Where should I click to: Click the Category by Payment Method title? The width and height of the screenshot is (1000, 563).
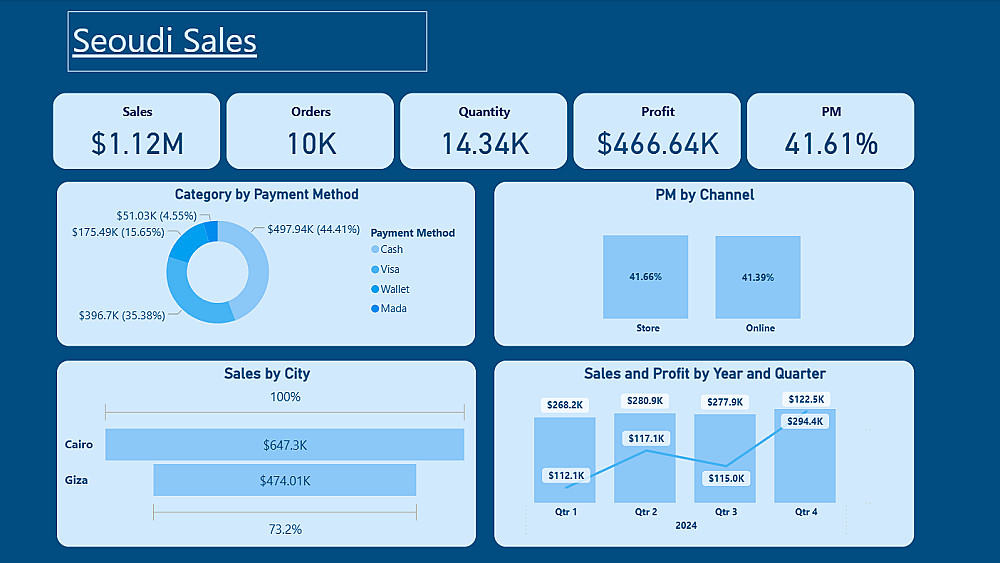pyautogui.click(x=267, y=194)
